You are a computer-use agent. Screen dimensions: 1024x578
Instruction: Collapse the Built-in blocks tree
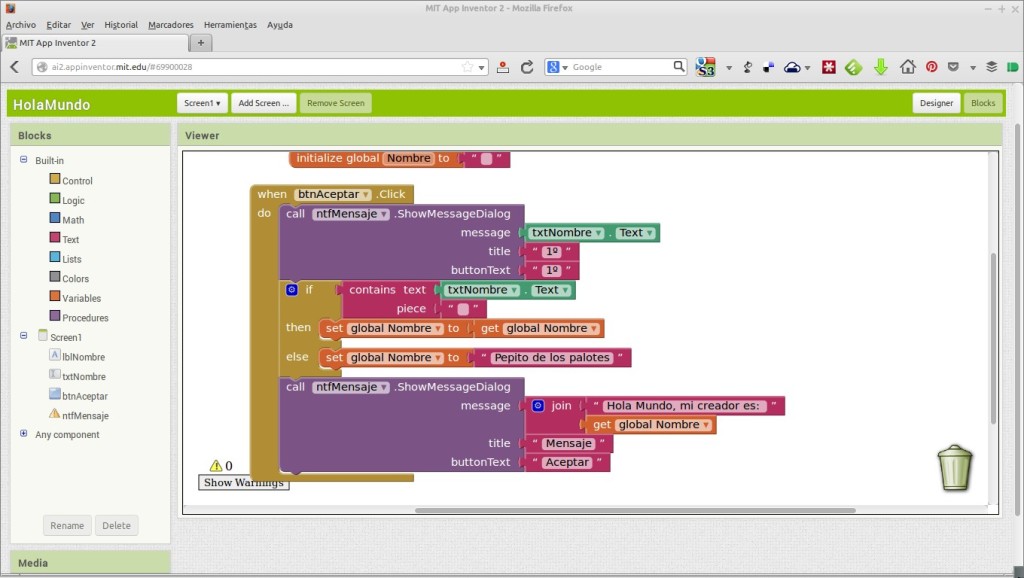pyautogui.click(x=24, y=160)
